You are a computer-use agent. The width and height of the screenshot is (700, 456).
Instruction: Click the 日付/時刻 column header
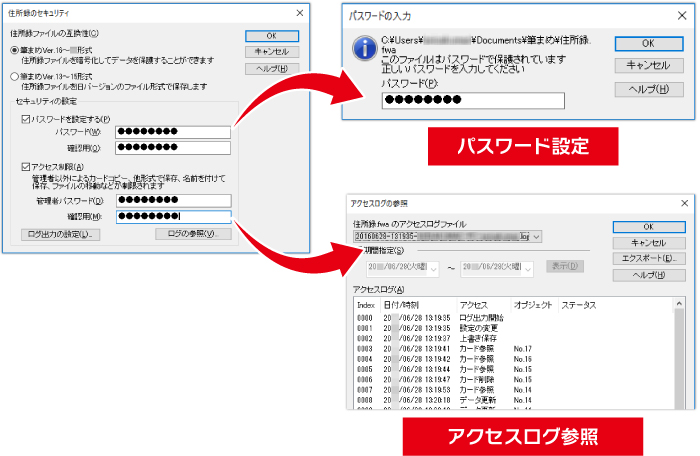[401, 304]
